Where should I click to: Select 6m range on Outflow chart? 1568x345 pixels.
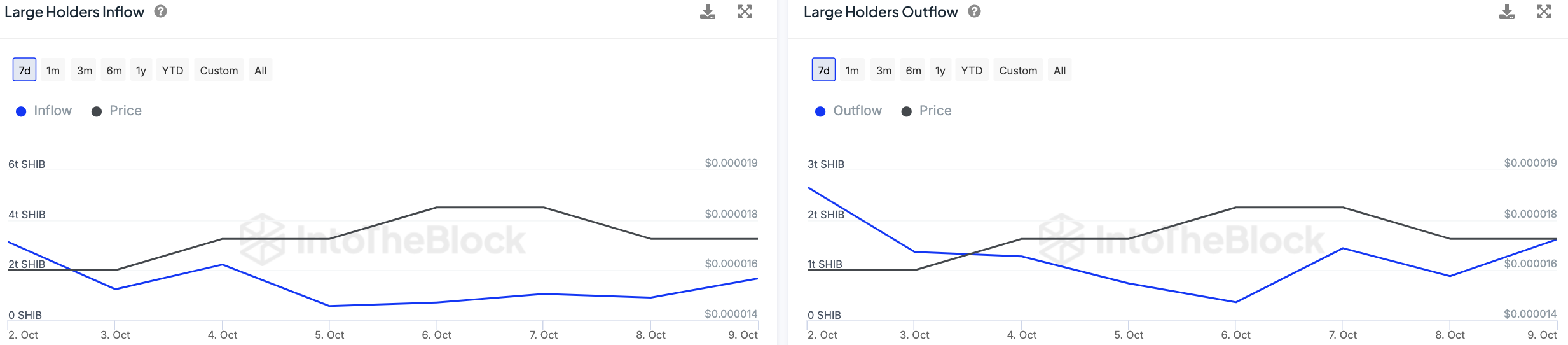[913, 70]
